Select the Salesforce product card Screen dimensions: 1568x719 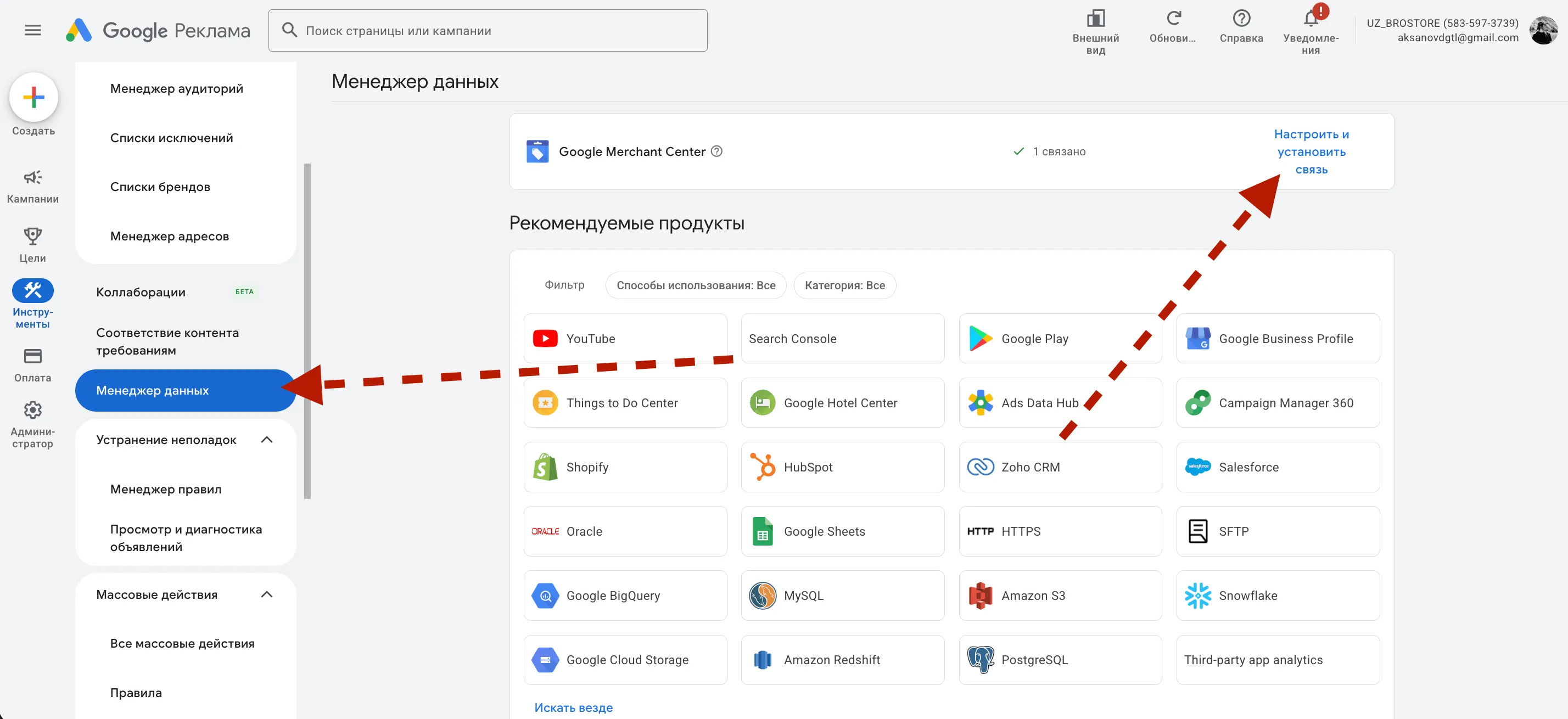(1278, 467)
